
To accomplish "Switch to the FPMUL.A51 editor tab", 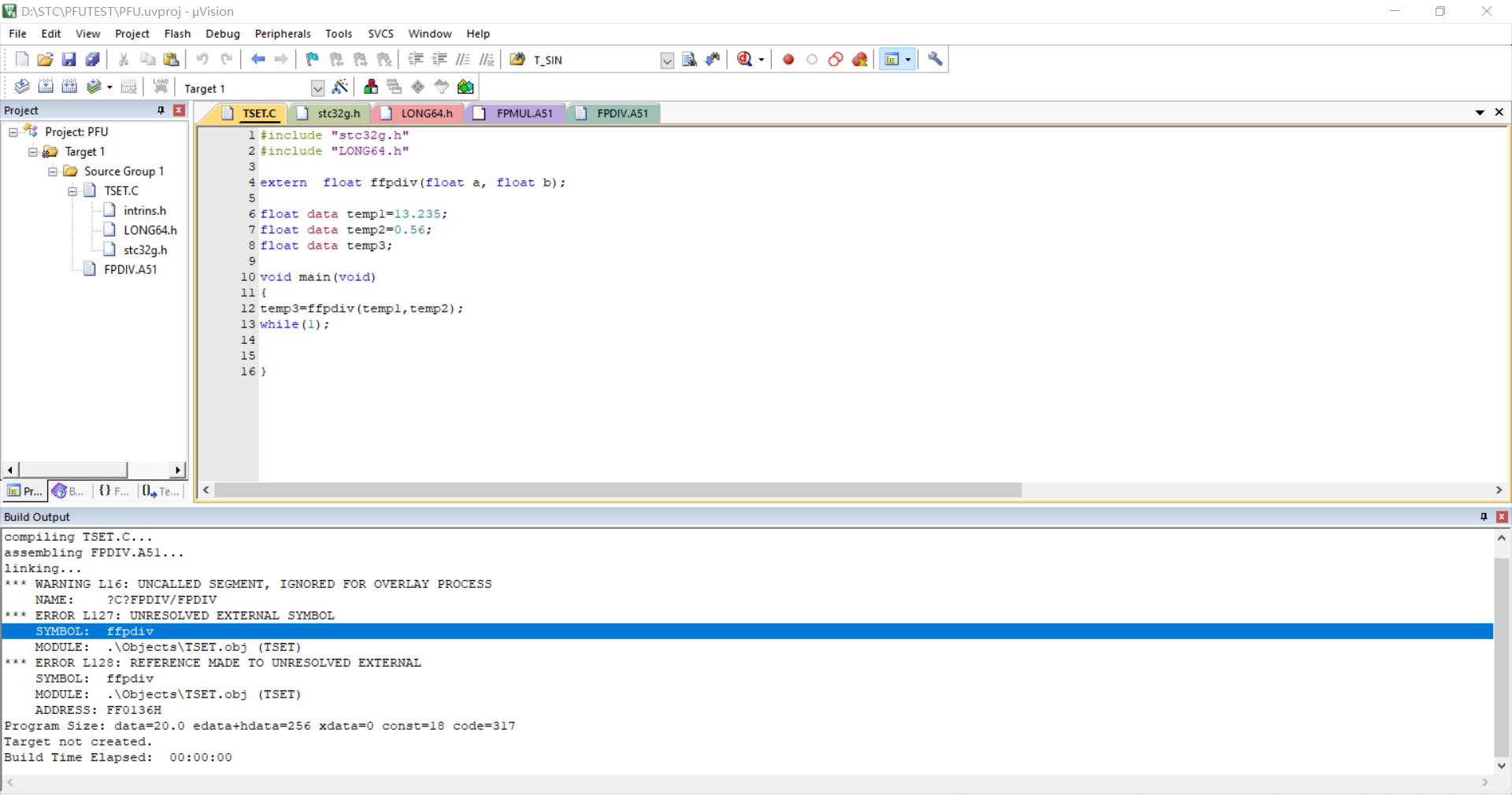I will (515, 113).
